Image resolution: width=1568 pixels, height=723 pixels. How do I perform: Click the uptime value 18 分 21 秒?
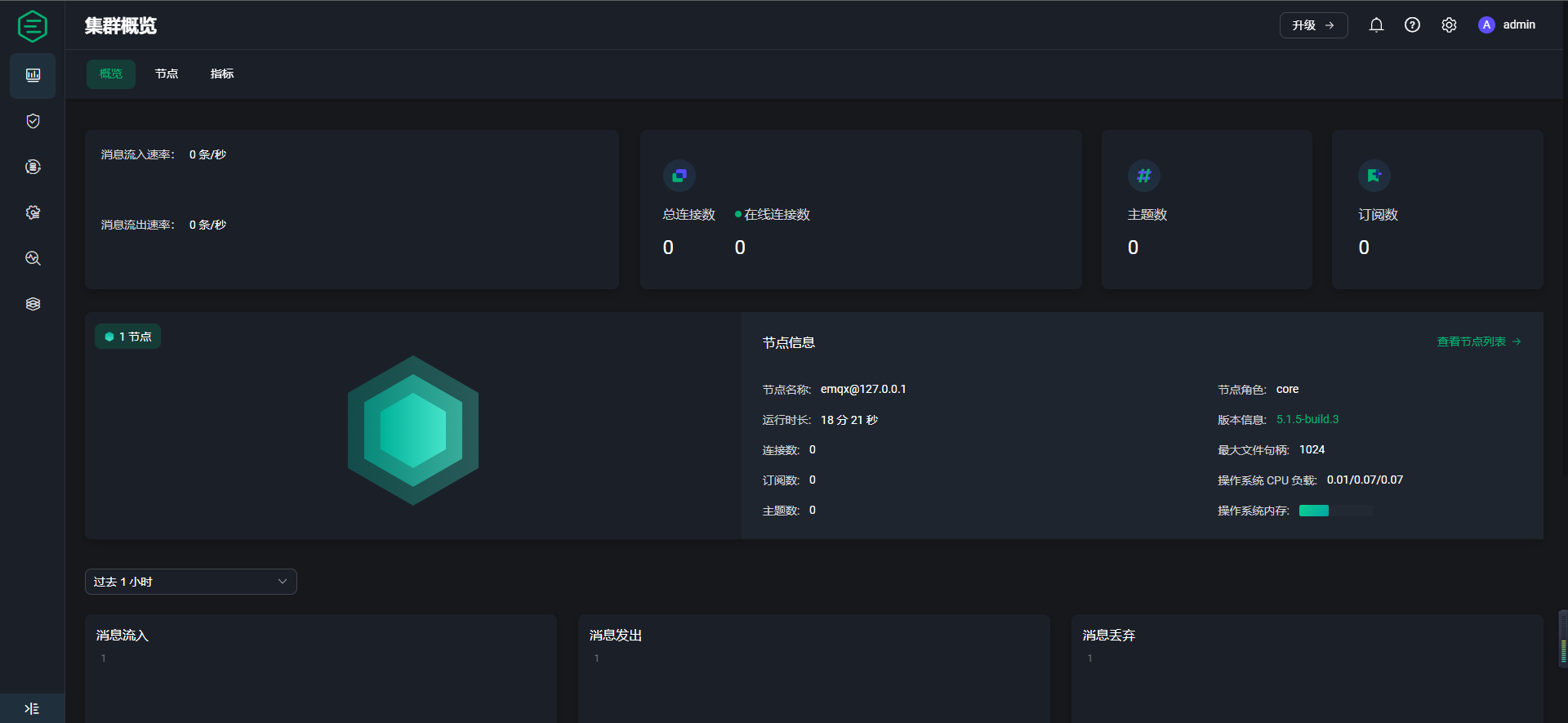(849, 420)
